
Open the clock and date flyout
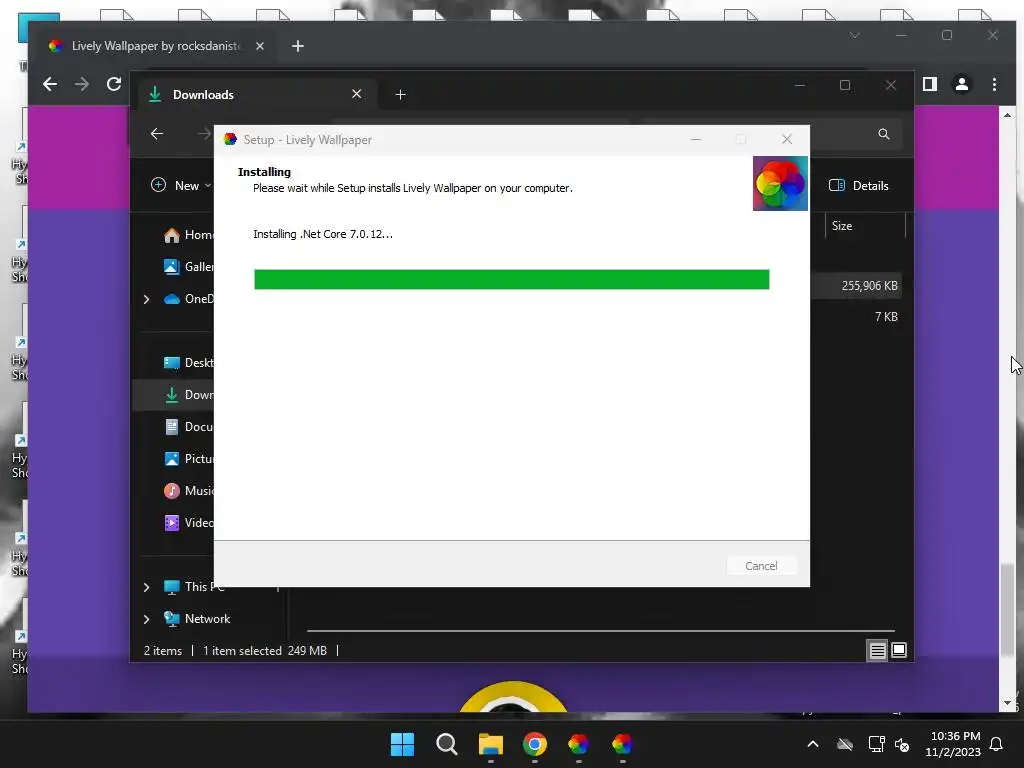pos(953,744)
